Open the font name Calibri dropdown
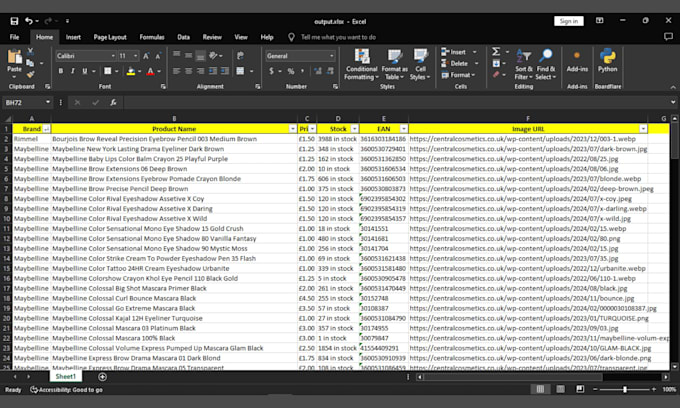 pyautogui.click(x=113, y=56)
